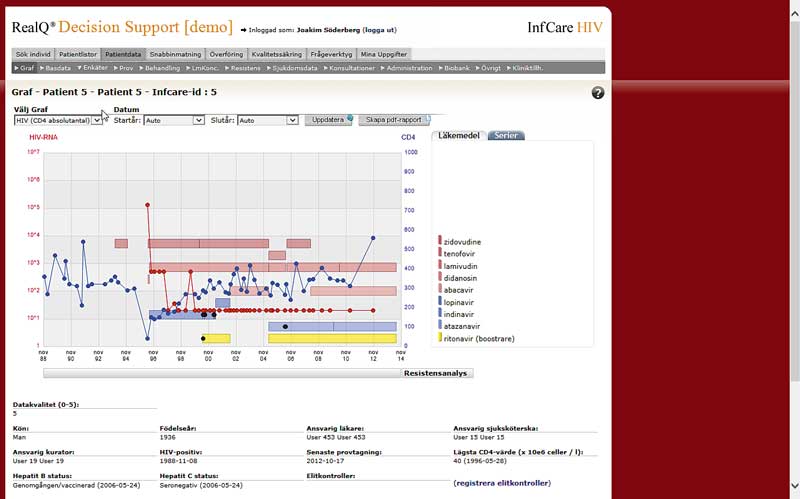Viewport: 800px width, 499px height.
Task: Click the Graf submenu arrow item
Action: pos(25,68)
